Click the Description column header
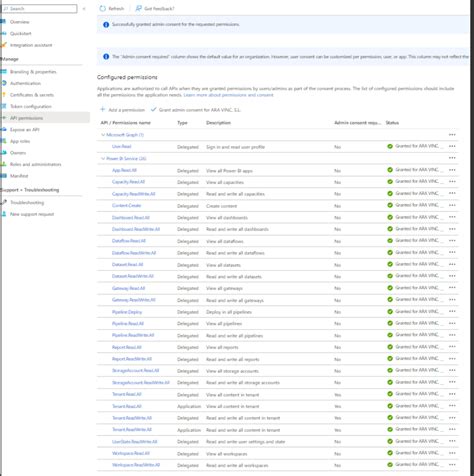The width and height of the screenshot is (474, 476). click(218, 123)
